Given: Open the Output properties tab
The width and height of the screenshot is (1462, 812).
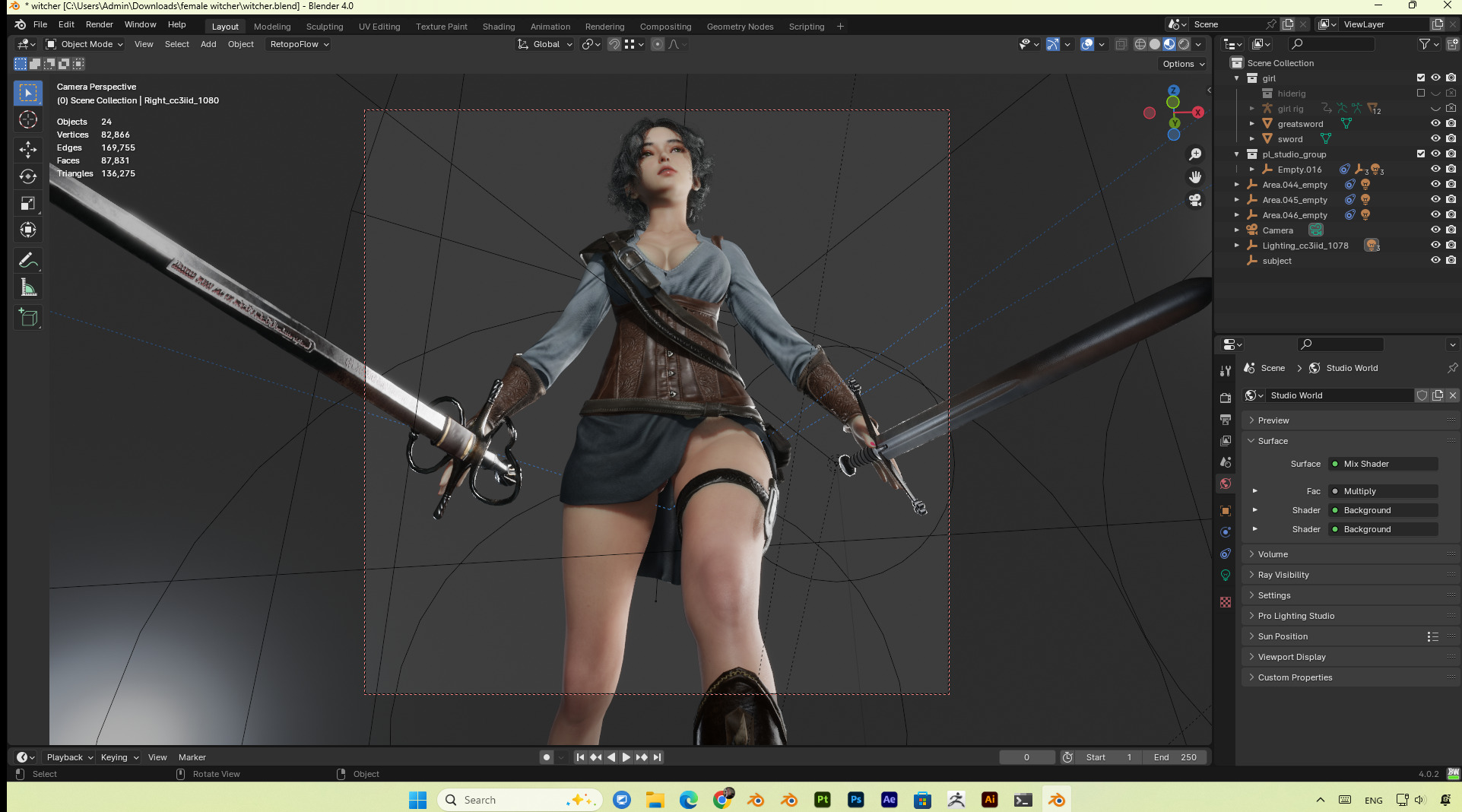Looking at the screenshot, I should [1226, 419].
